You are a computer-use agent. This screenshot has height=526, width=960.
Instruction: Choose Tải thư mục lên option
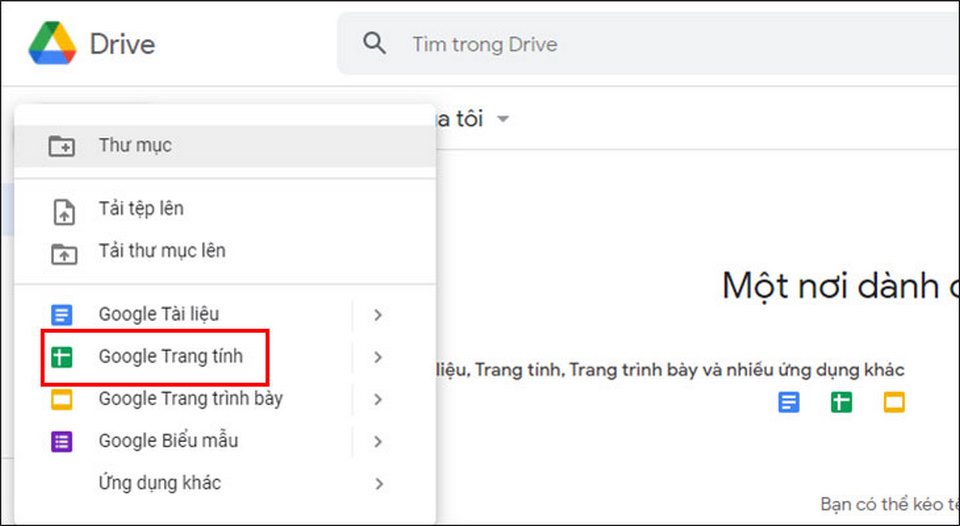coord(162,251)
